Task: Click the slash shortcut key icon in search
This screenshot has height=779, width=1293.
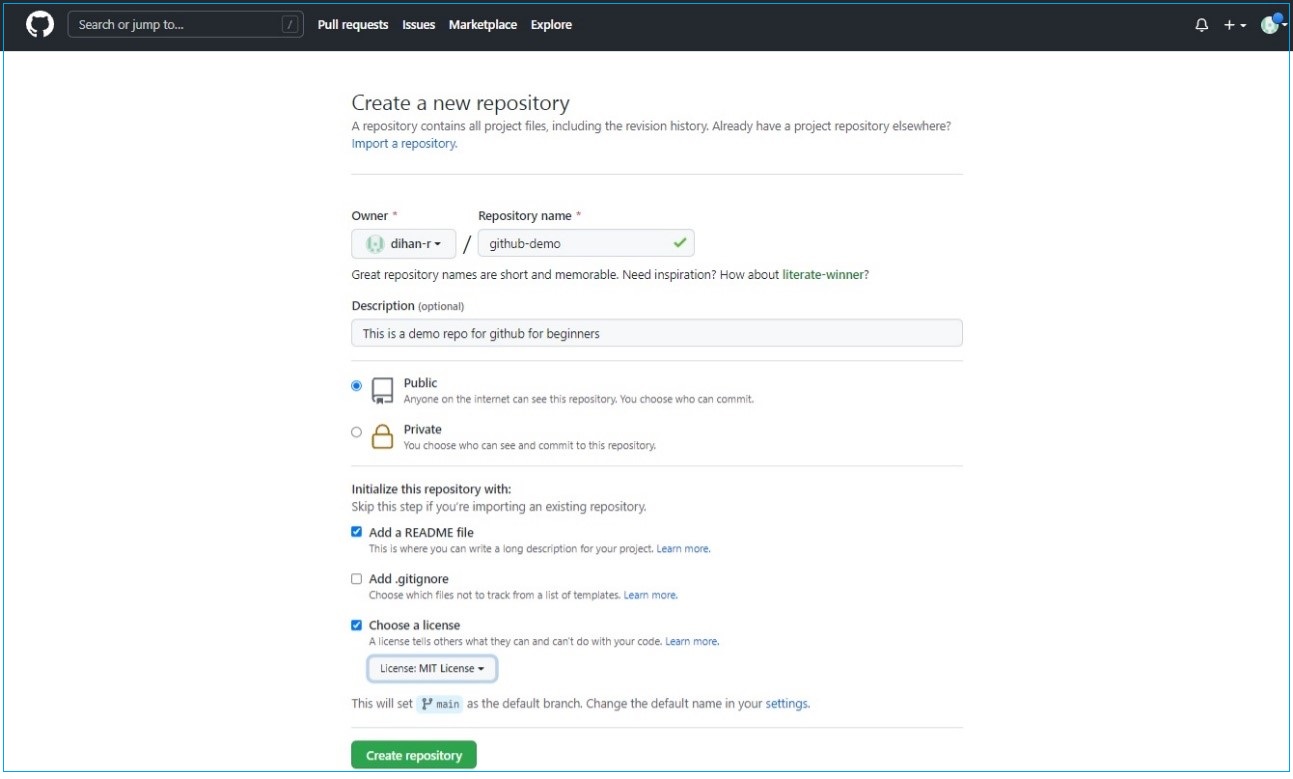Action: pyautogui.click(x=291, y=25)
